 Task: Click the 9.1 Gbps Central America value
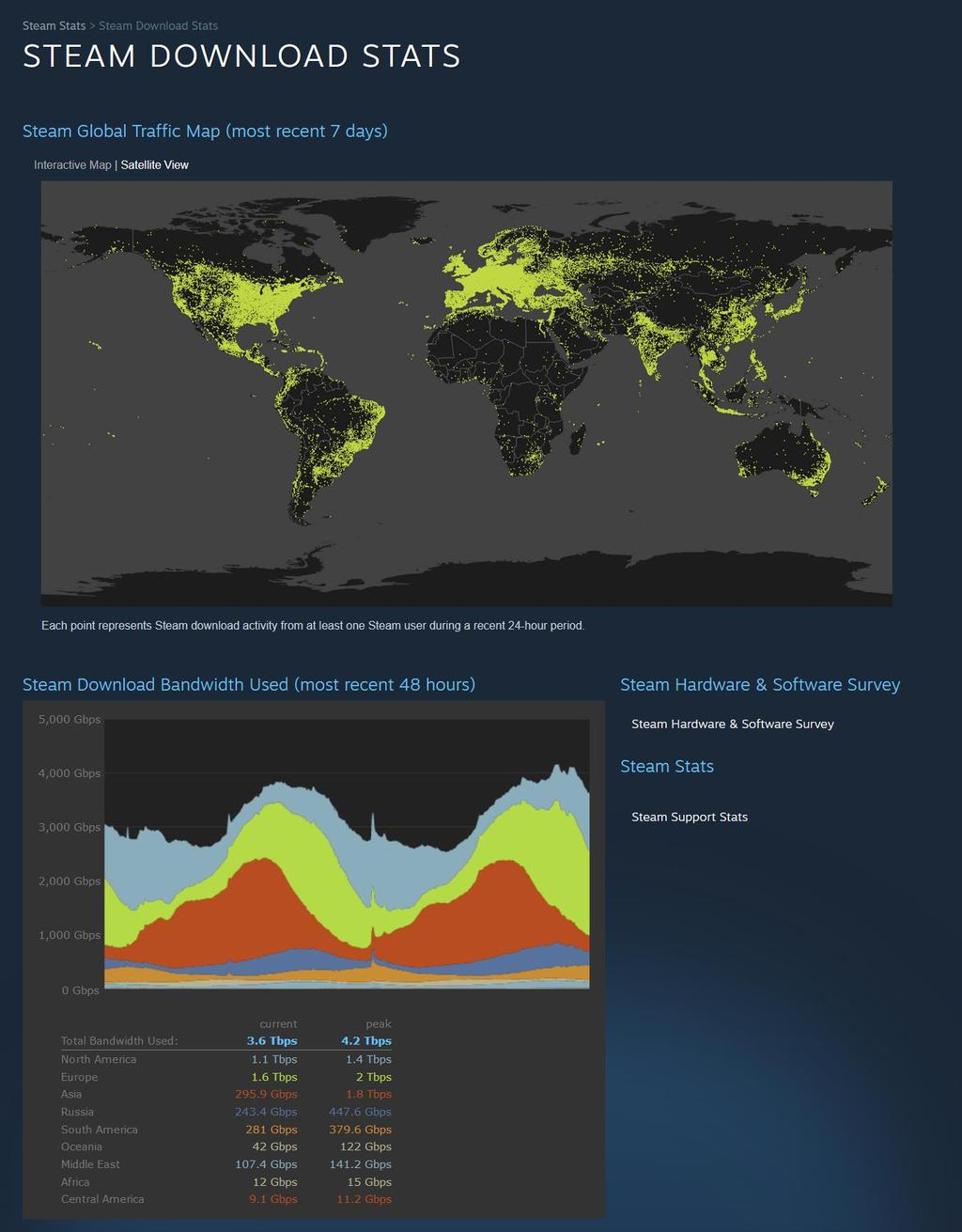273,1199
